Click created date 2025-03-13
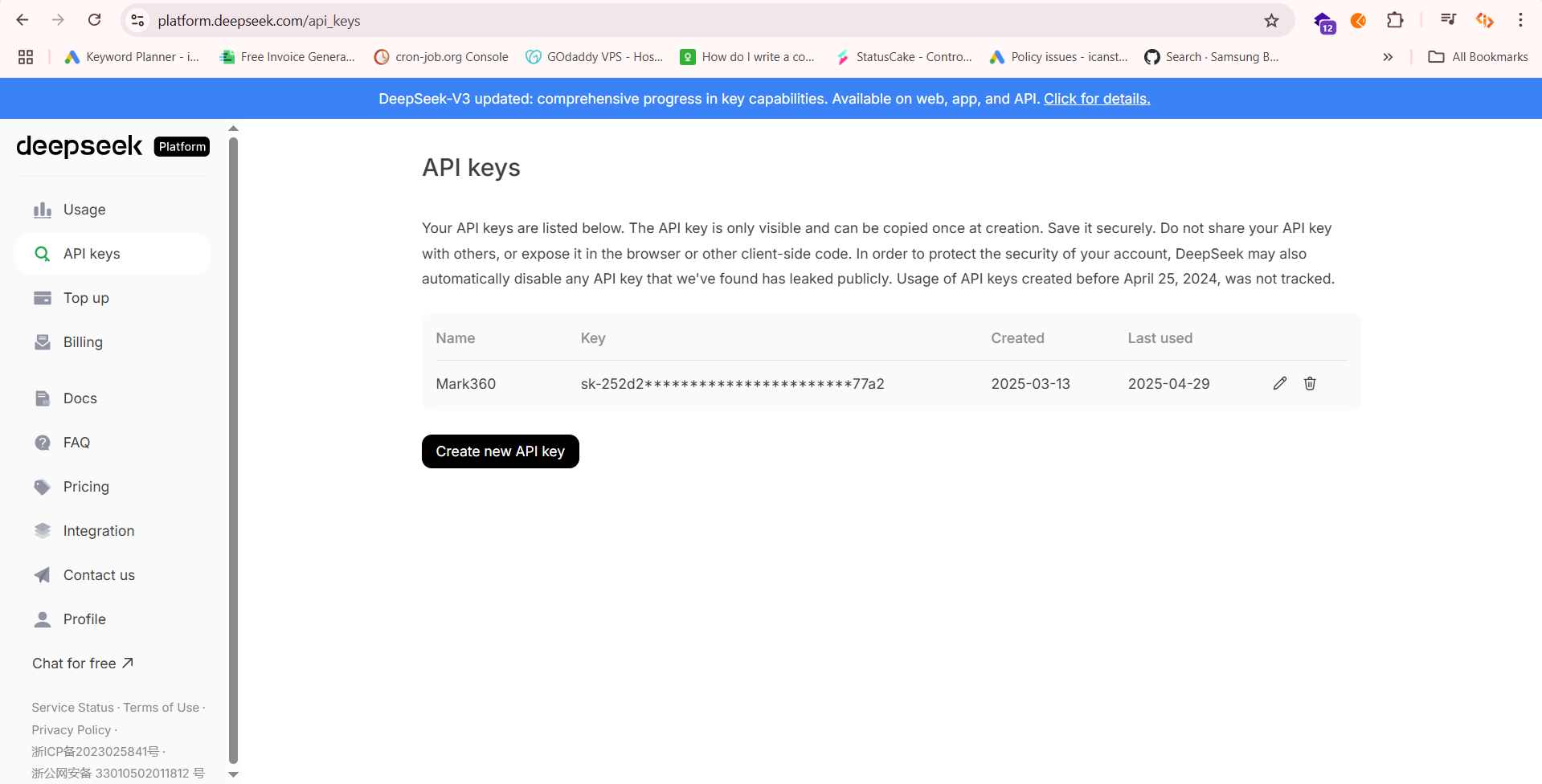 (1030, 384)
